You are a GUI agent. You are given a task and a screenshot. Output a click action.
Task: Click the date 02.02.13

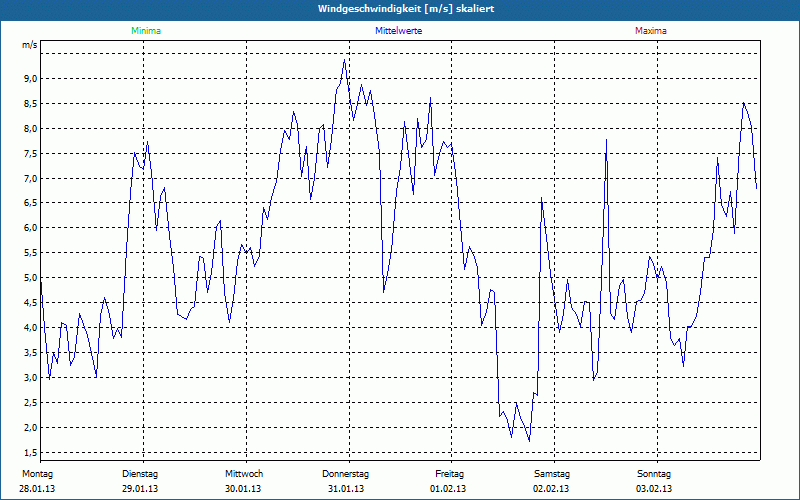[x=551, y=489]
